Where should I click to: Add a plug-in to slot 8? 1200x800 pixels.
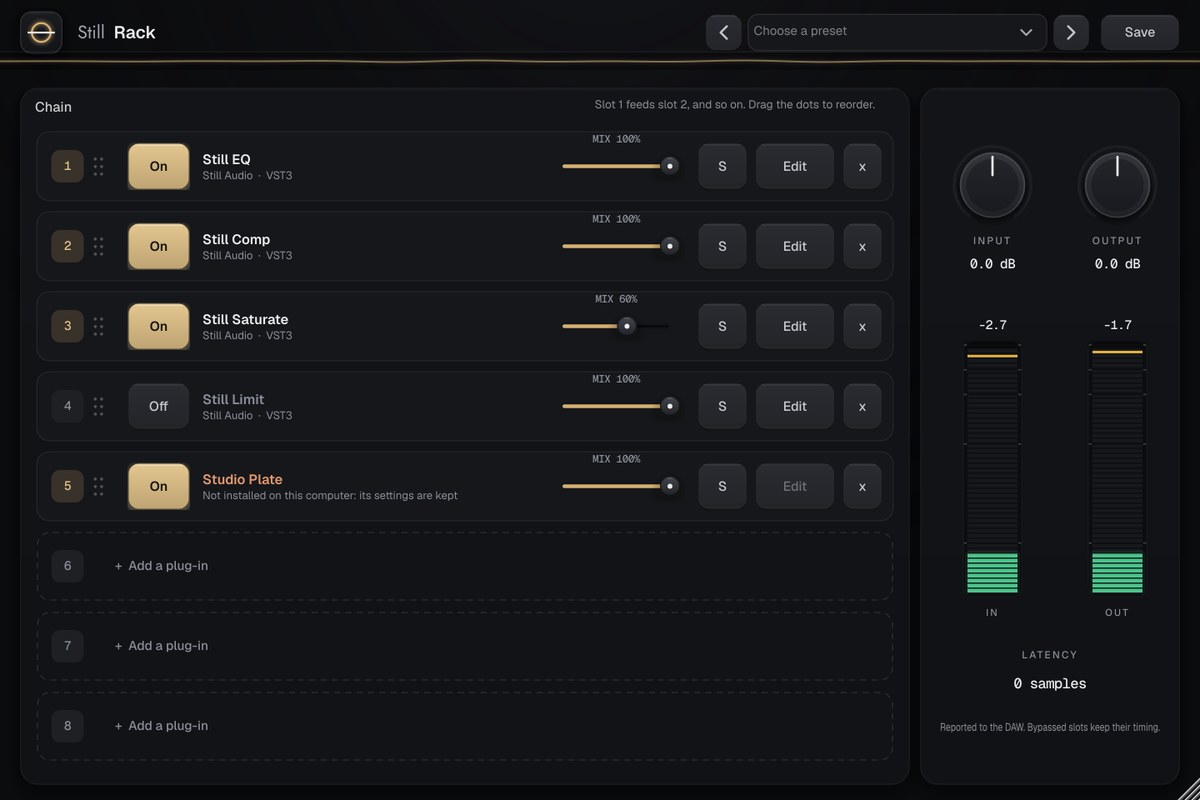pyautogui.click(x=465, y=726)
